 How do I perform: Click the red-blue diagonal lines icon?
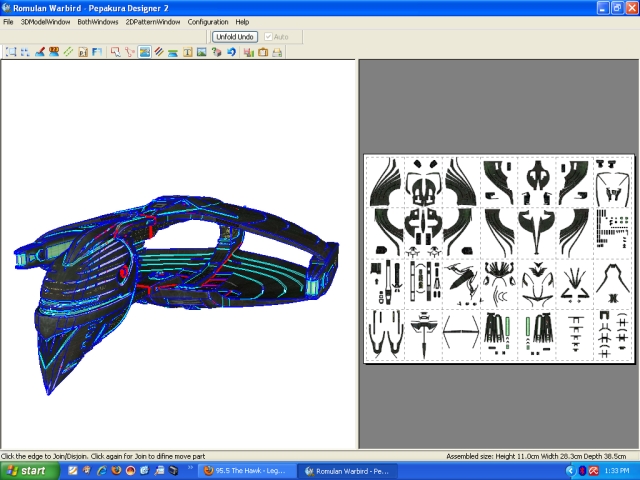click(x=159, y=52)
